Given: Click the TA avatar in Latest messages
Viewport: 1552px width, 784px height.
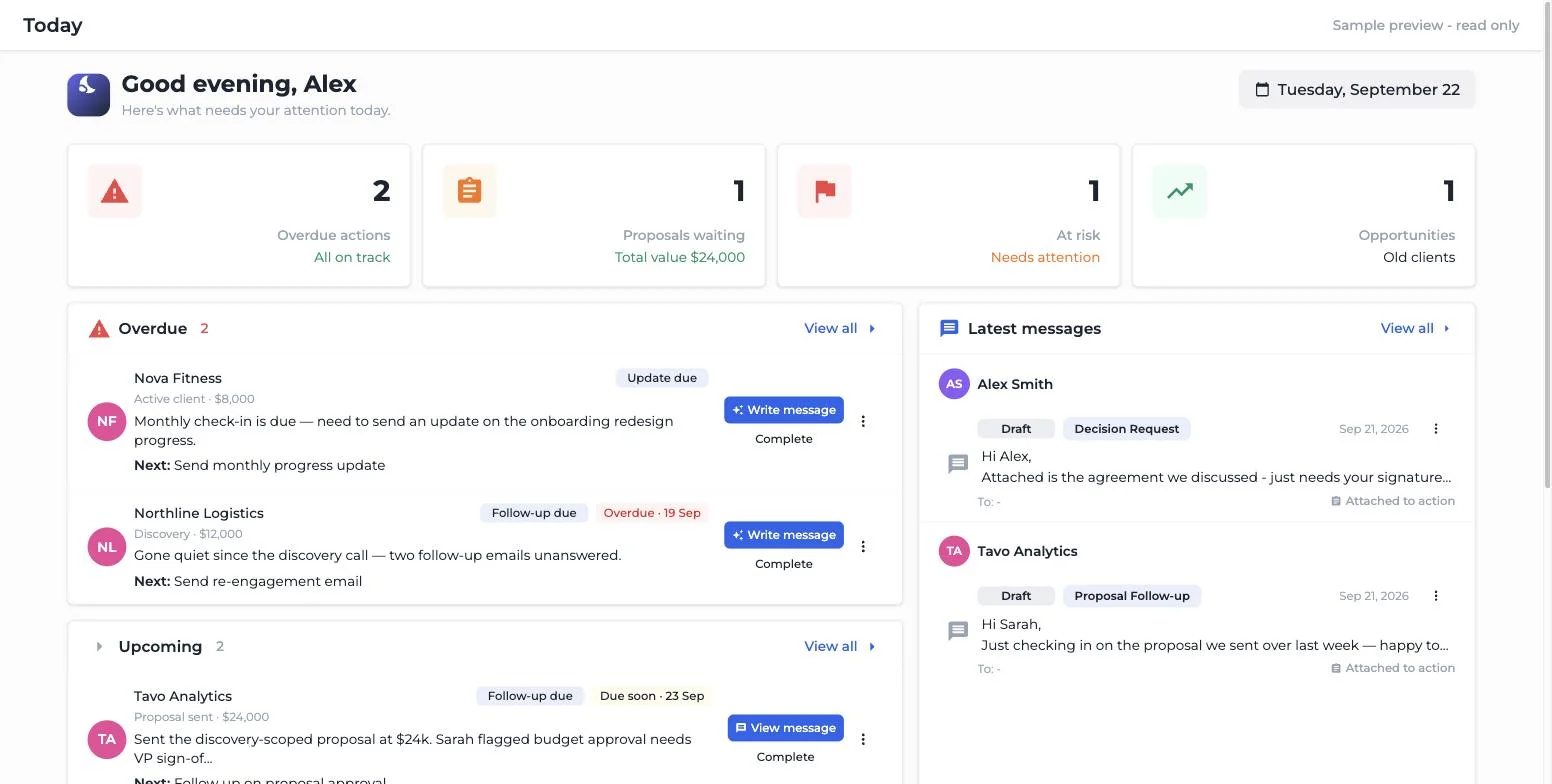Looking at the screenshot, I should tap(954, 551).
